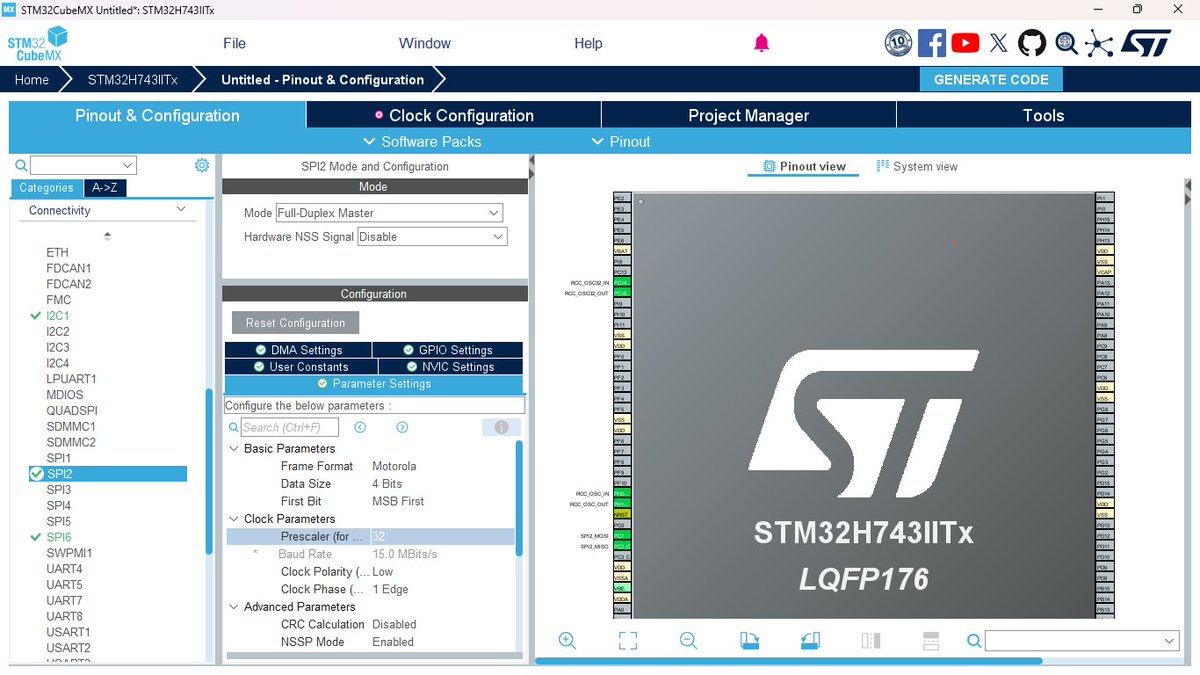Image resolution: width=1200 pixels, height=675 pixels.
Task: Click the GENERATE CODE button
Action: coord(991,80)
